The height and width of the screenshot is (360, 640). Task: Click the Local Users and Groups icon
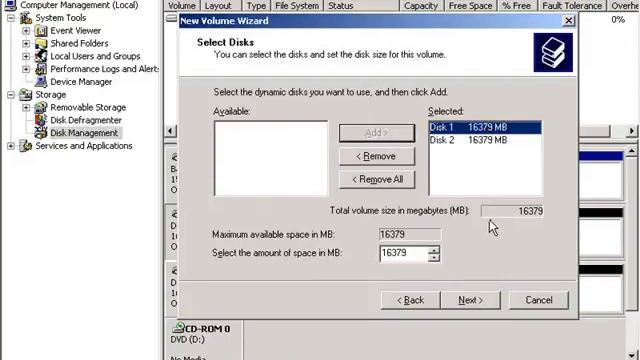(41, 56)
